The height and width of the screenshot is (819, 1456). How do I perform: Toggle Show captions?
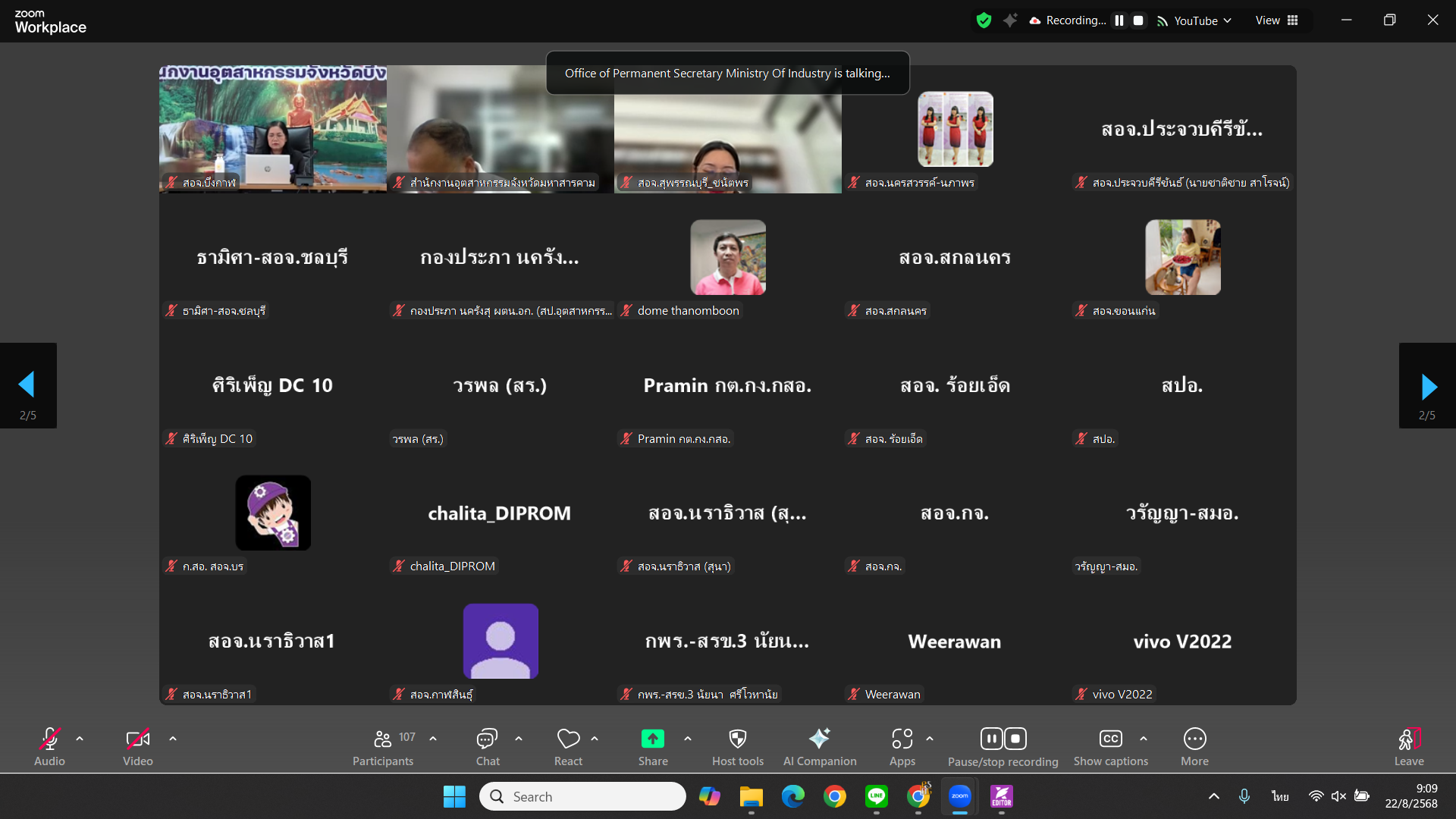tap(1110, 739)
